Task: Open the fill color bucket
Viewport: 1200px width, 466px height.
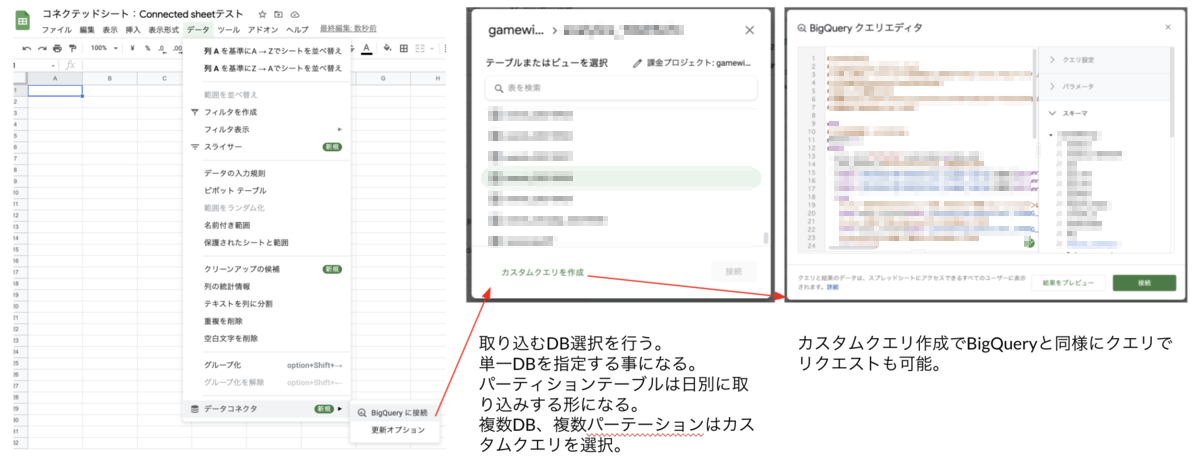Action: tap(387, 48)
